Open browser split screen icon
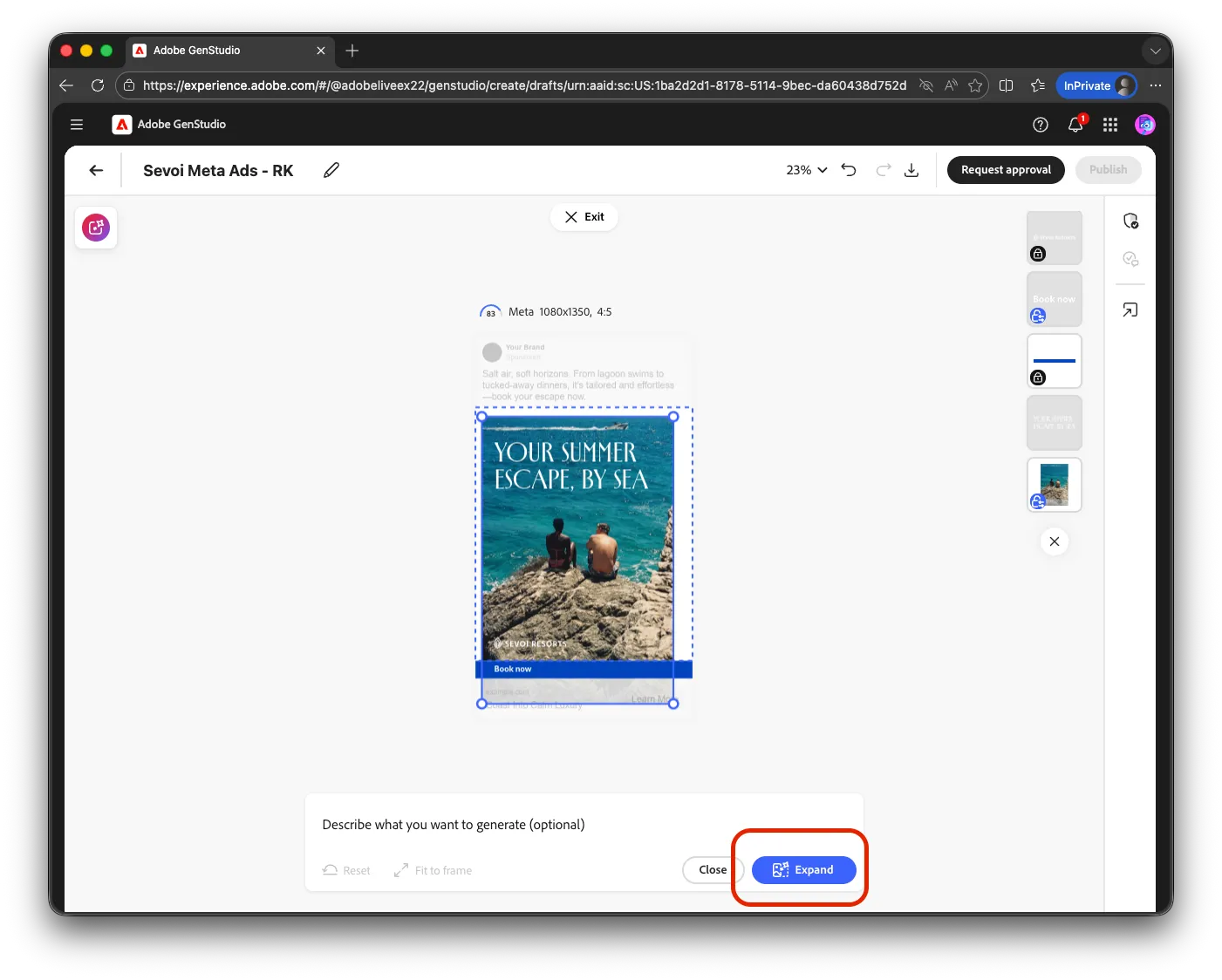This screenshot has width=1222, height=980. [x=1006, y=85]
